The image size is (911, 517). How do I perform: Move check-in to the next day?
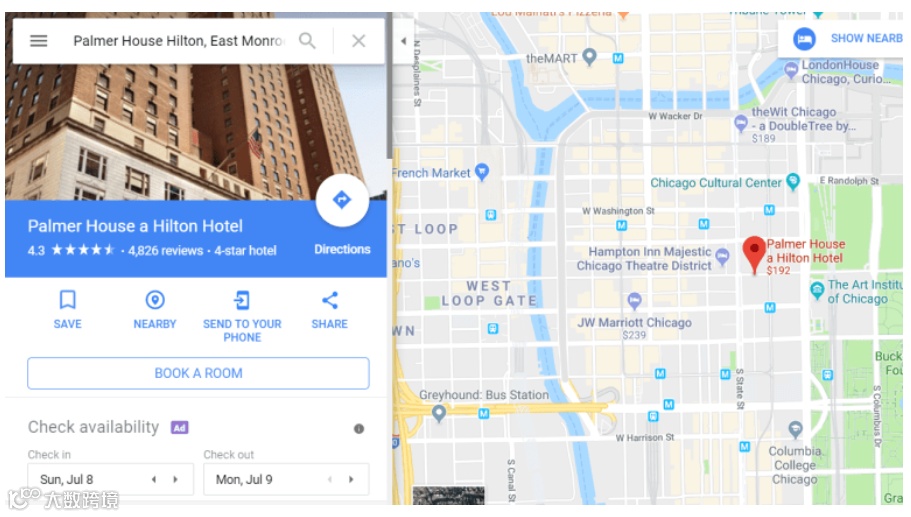pyautogui.click(x=175, y=479)
